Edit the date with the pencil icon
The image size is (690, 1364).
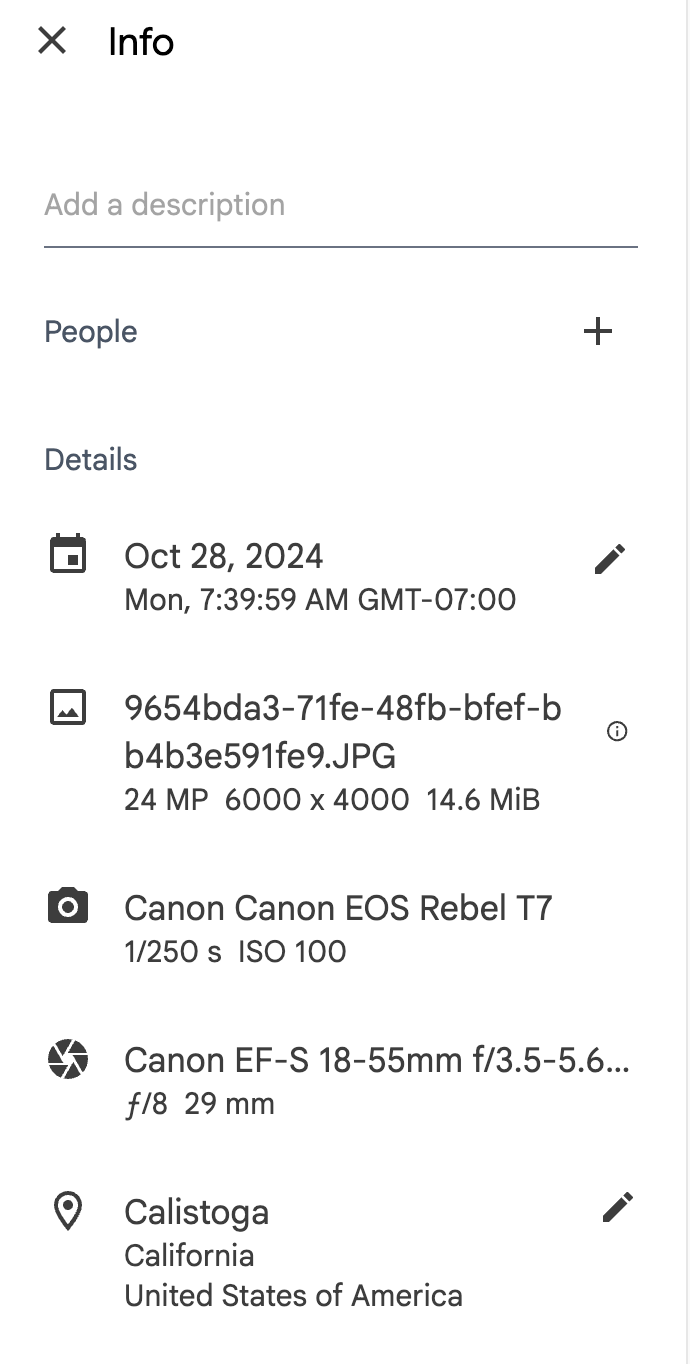point(610,559)
